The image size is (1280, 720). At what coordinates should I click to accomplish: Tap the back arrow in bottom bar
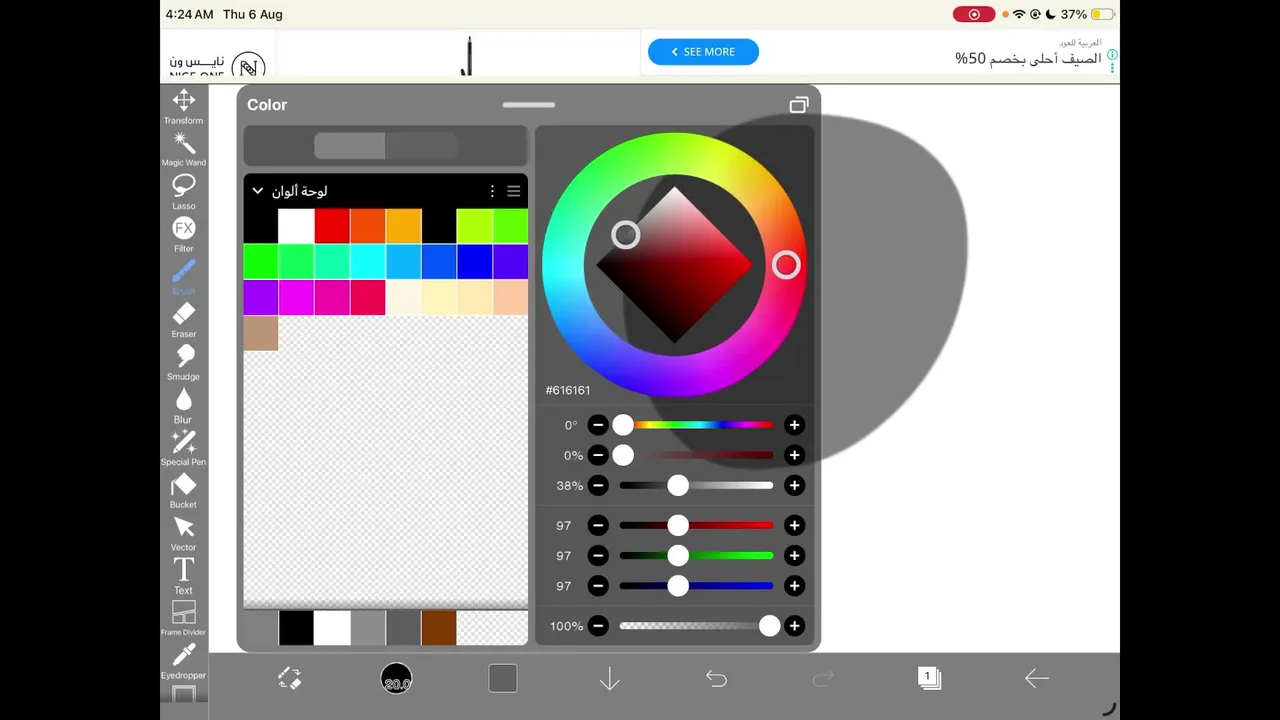1037,679
